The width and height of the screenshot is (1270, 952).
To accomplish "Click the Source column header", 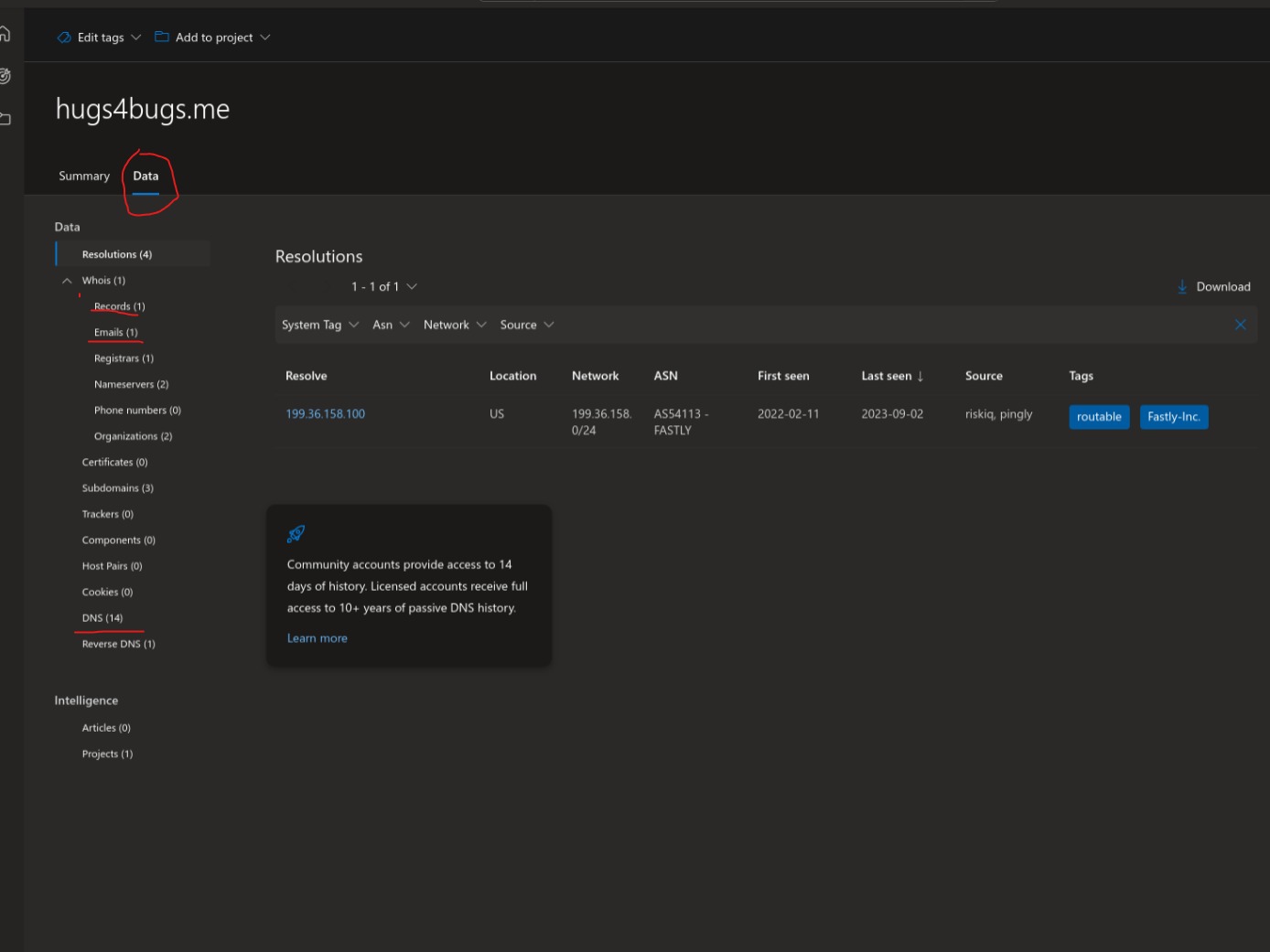I will (x=984, y=376).
